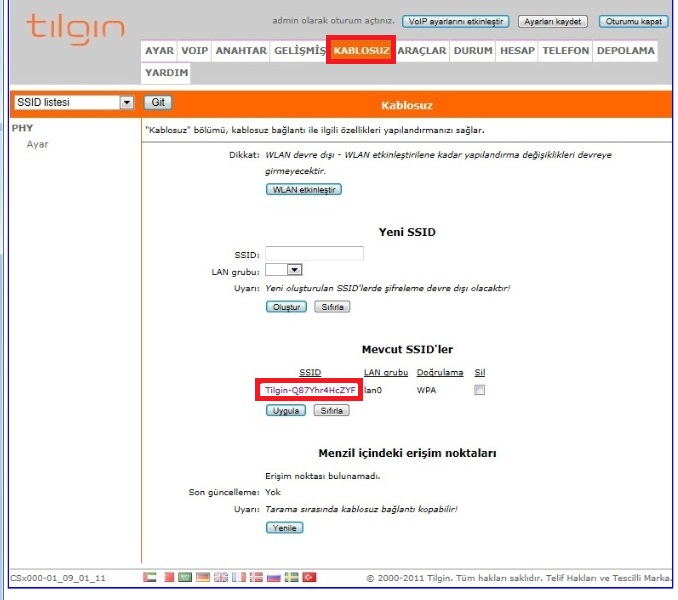Screen dimensions: 678x600
Task: Open the AYAR tab
Action: pyautogui.click(x=159, y=51)
